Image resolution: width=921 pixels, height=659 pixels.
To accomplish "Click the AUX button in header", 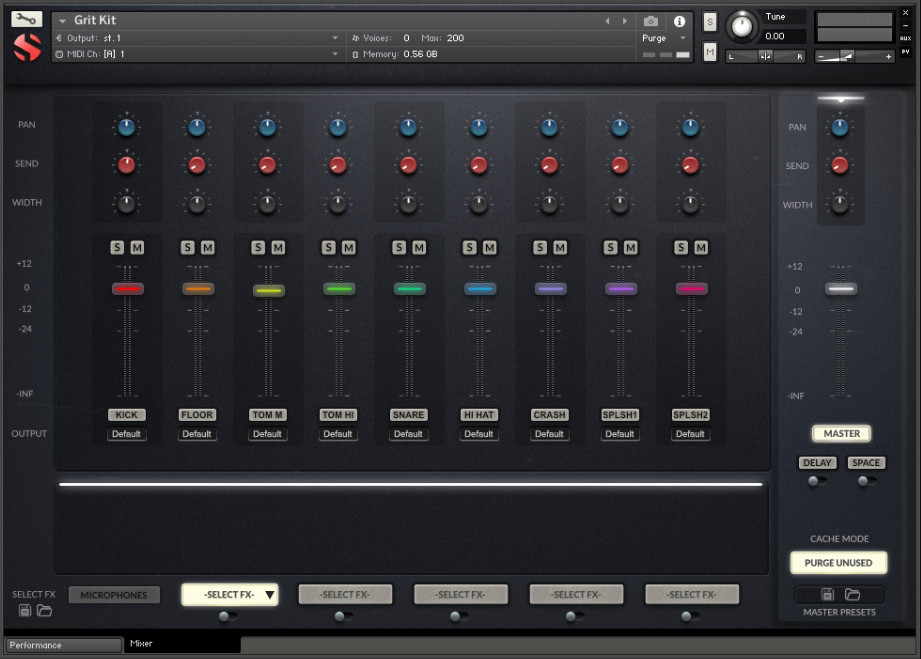I will click(x=905, y=38).
